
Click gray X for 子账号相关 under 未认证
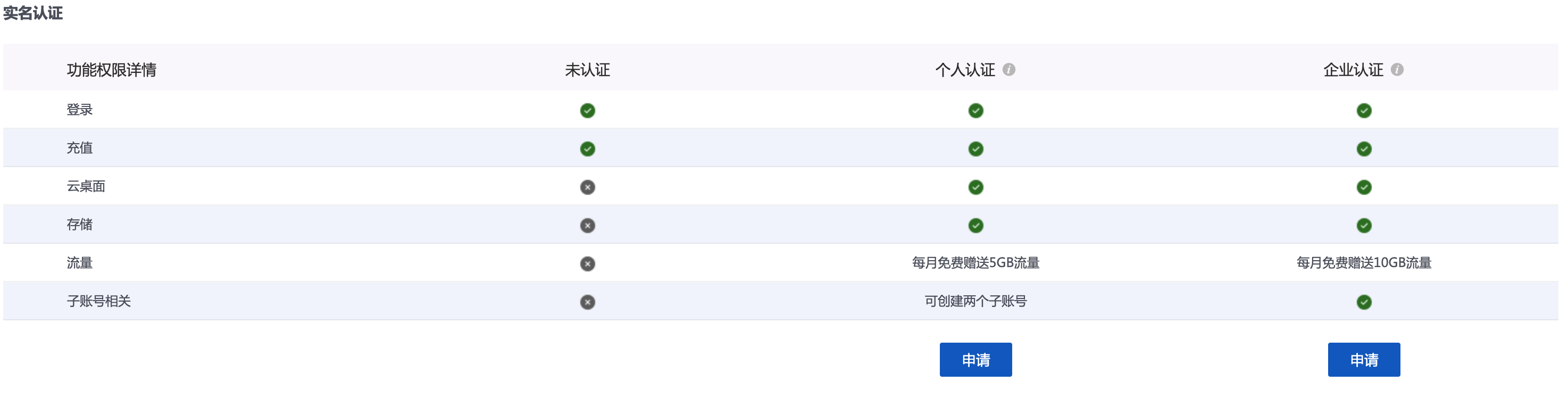(587, 302)
